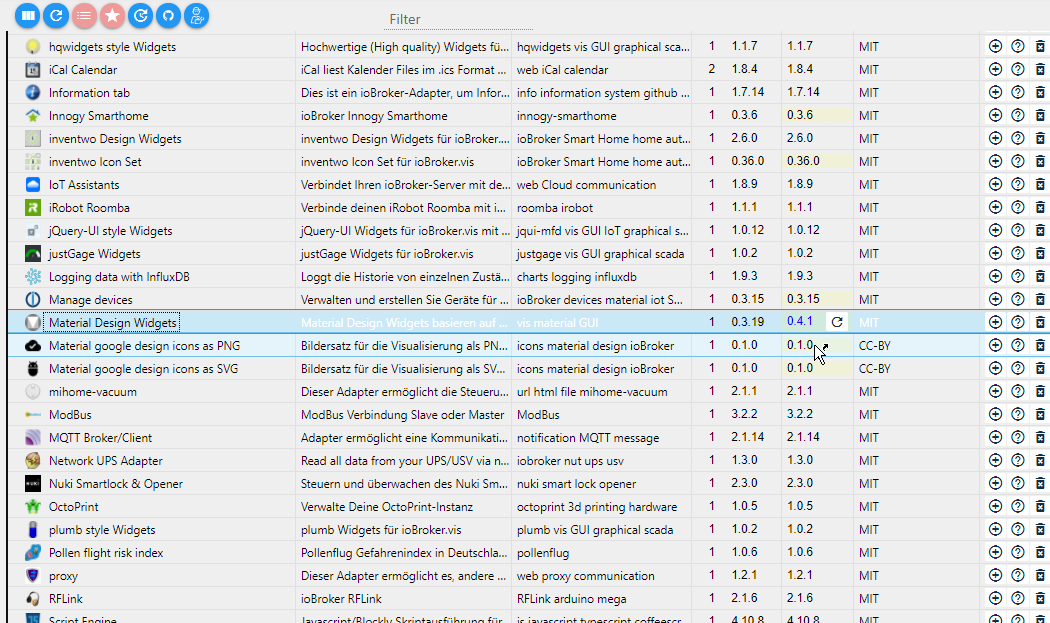Select the Material Design Widgets name cell
Image resolution: width=1050 pixels, height=623 pixels.
point(112,323)
